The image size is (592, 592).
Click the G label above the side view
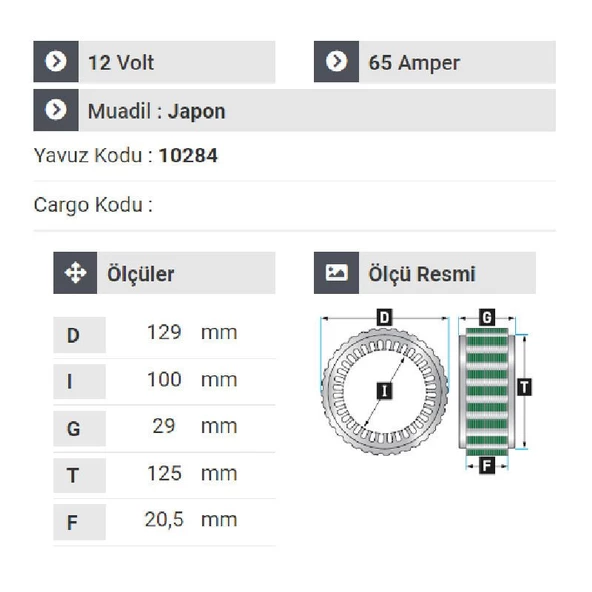pos(487,318)
